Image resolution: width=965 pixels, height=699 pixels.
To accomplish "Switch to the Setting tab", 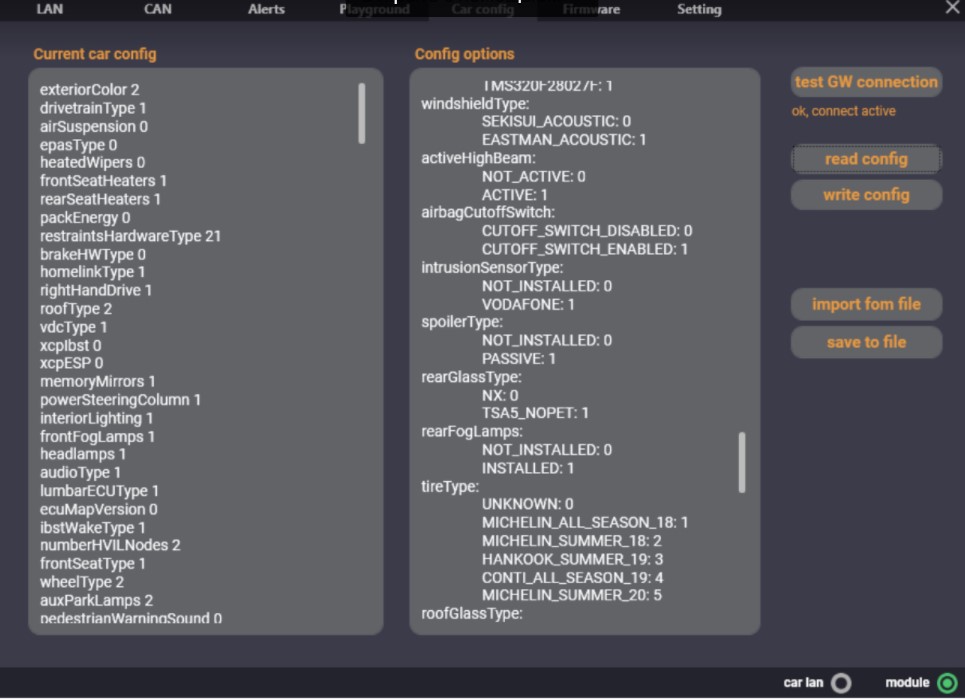I will (699, 9).
